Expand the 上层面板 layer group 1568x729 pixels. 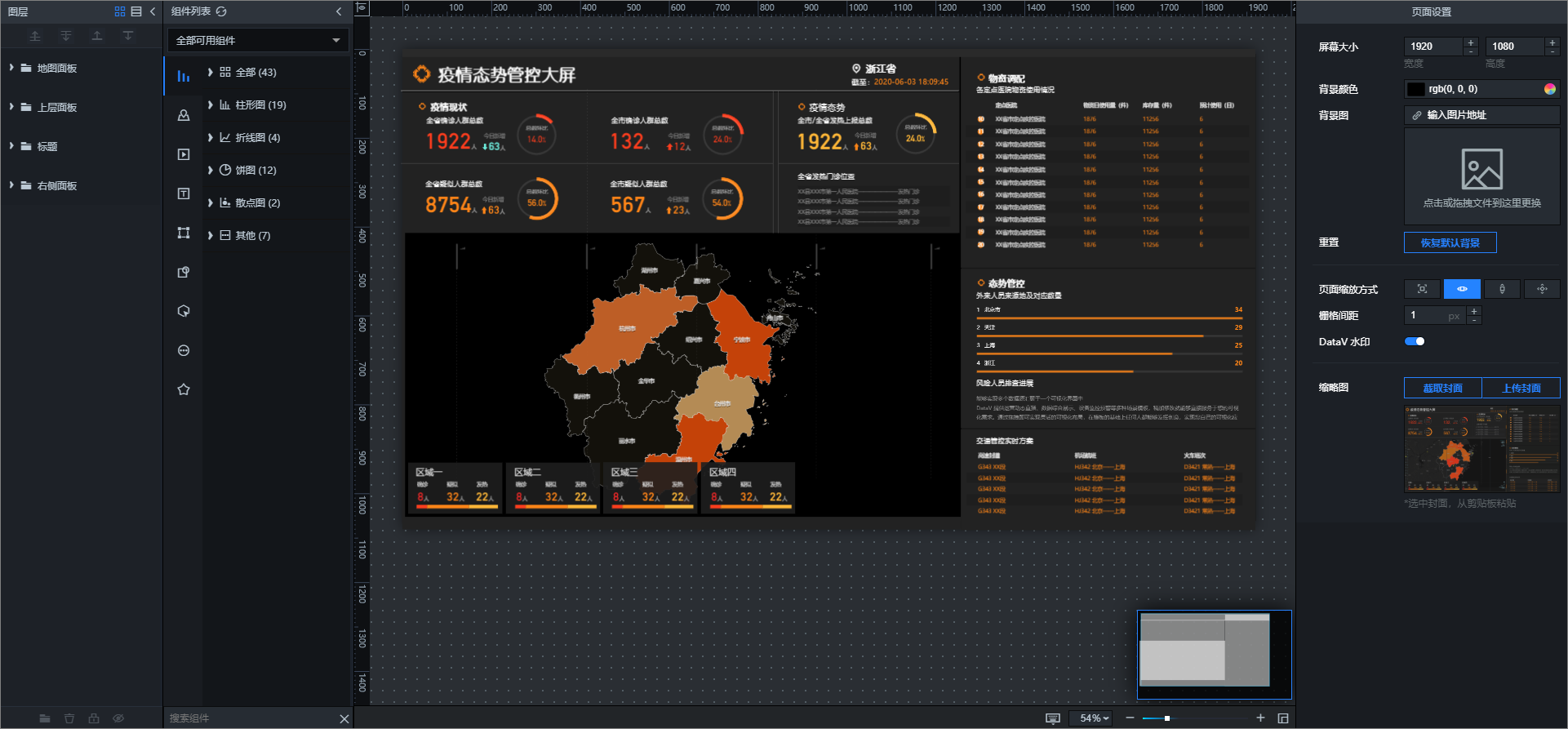click(11, 107)
